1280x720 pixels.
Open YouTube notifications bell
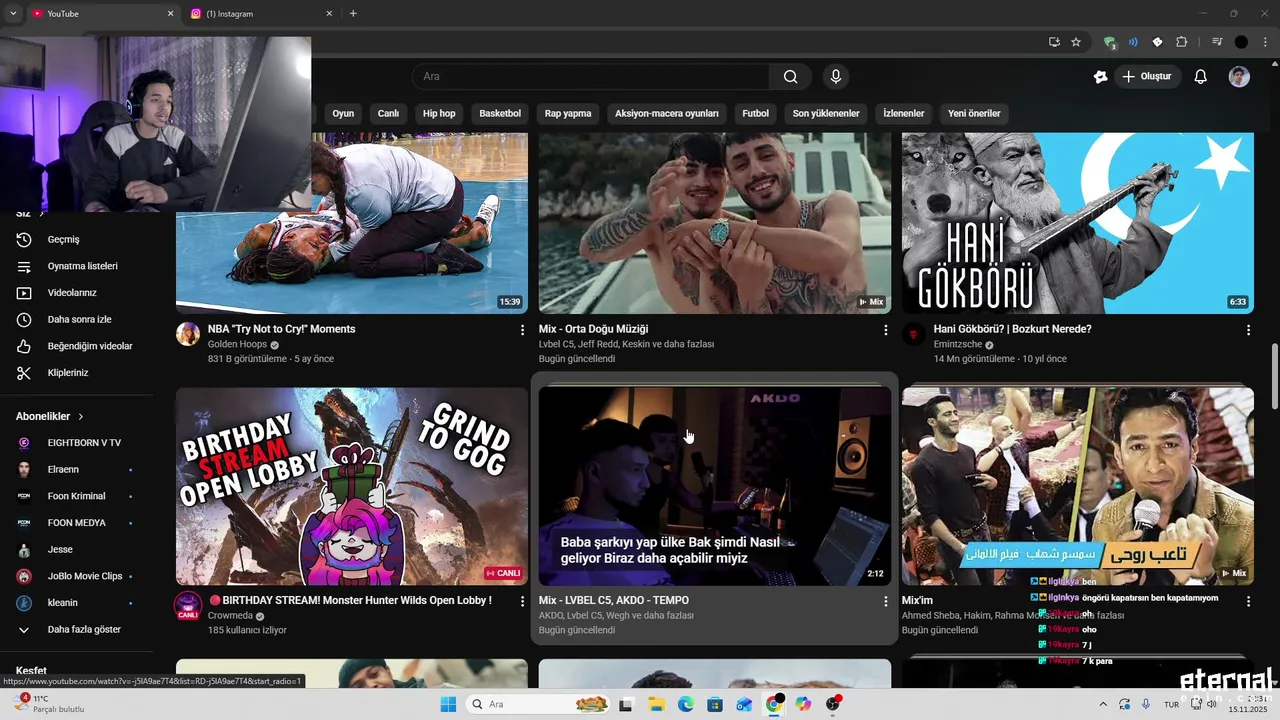(x=1201, y=77)
